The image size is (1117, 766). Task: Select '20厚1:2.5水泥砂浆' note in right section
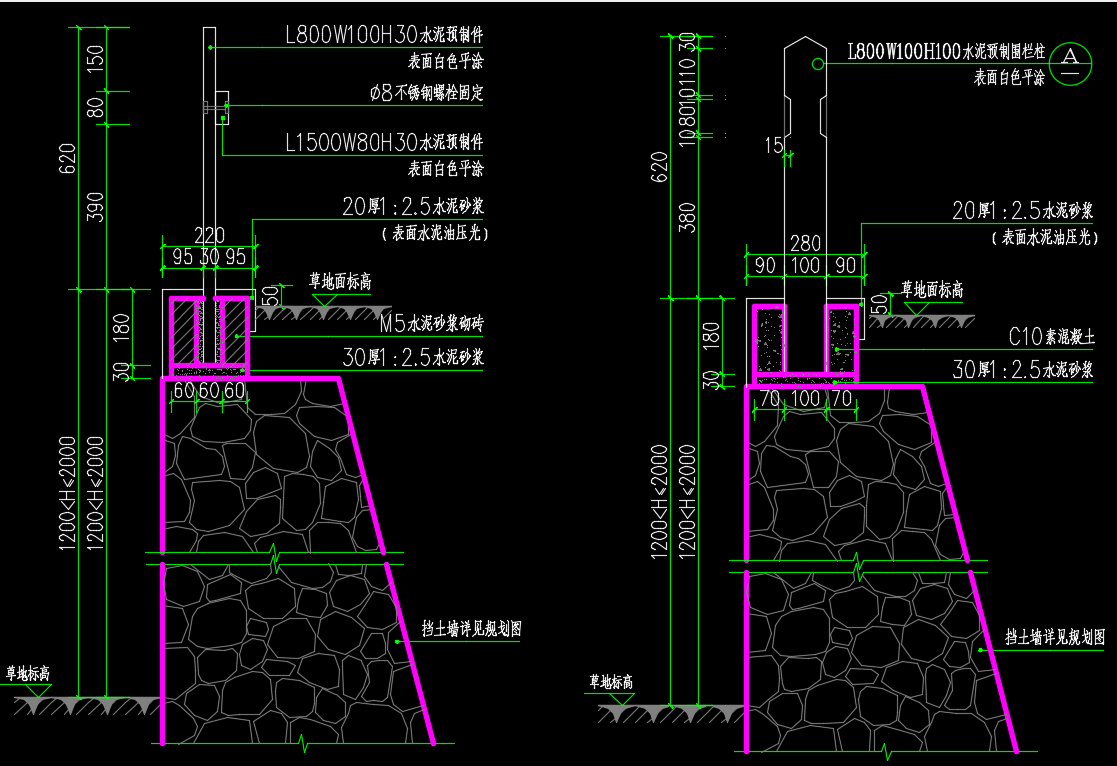[x=1022, y=211]
